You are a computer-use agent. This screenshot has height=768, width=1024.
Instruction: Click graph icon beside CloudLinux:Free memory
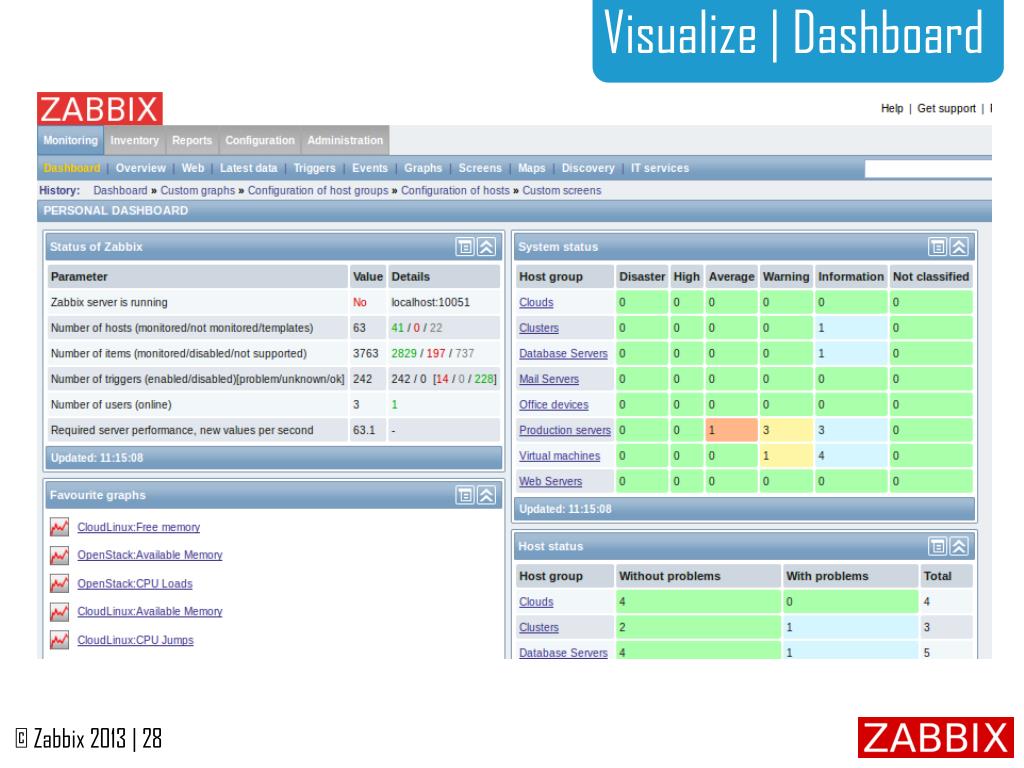(x=59, y=527)
